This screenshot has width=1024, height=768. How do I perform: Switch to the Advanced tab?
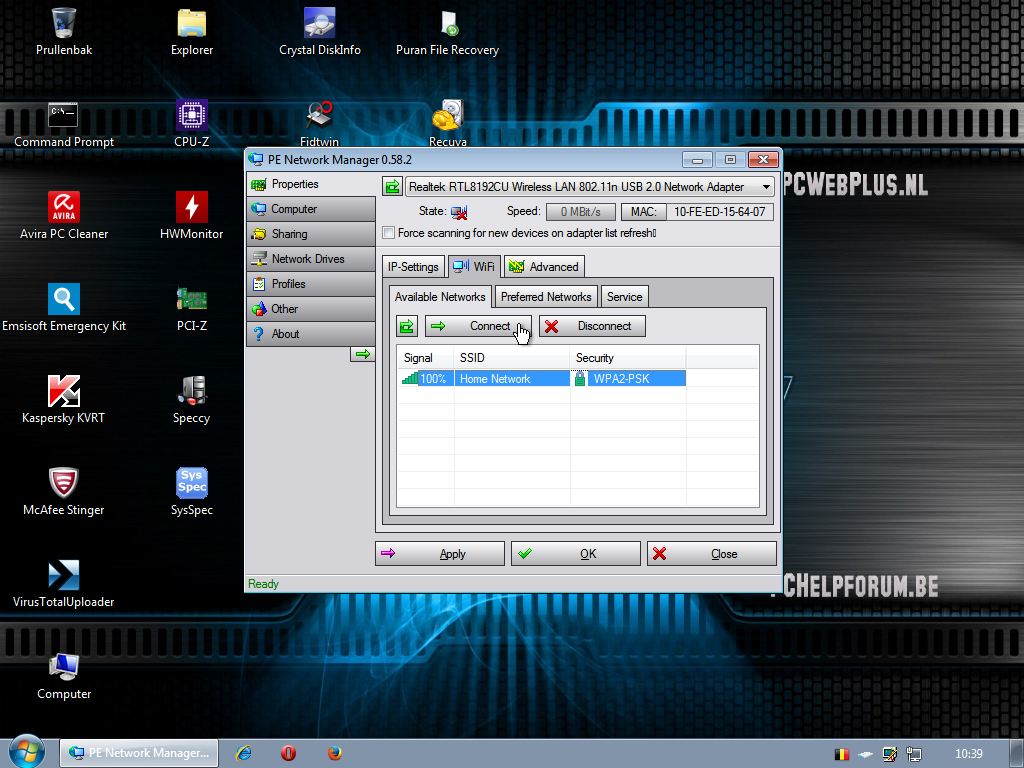pyautogui.click(x=544, y=266)
